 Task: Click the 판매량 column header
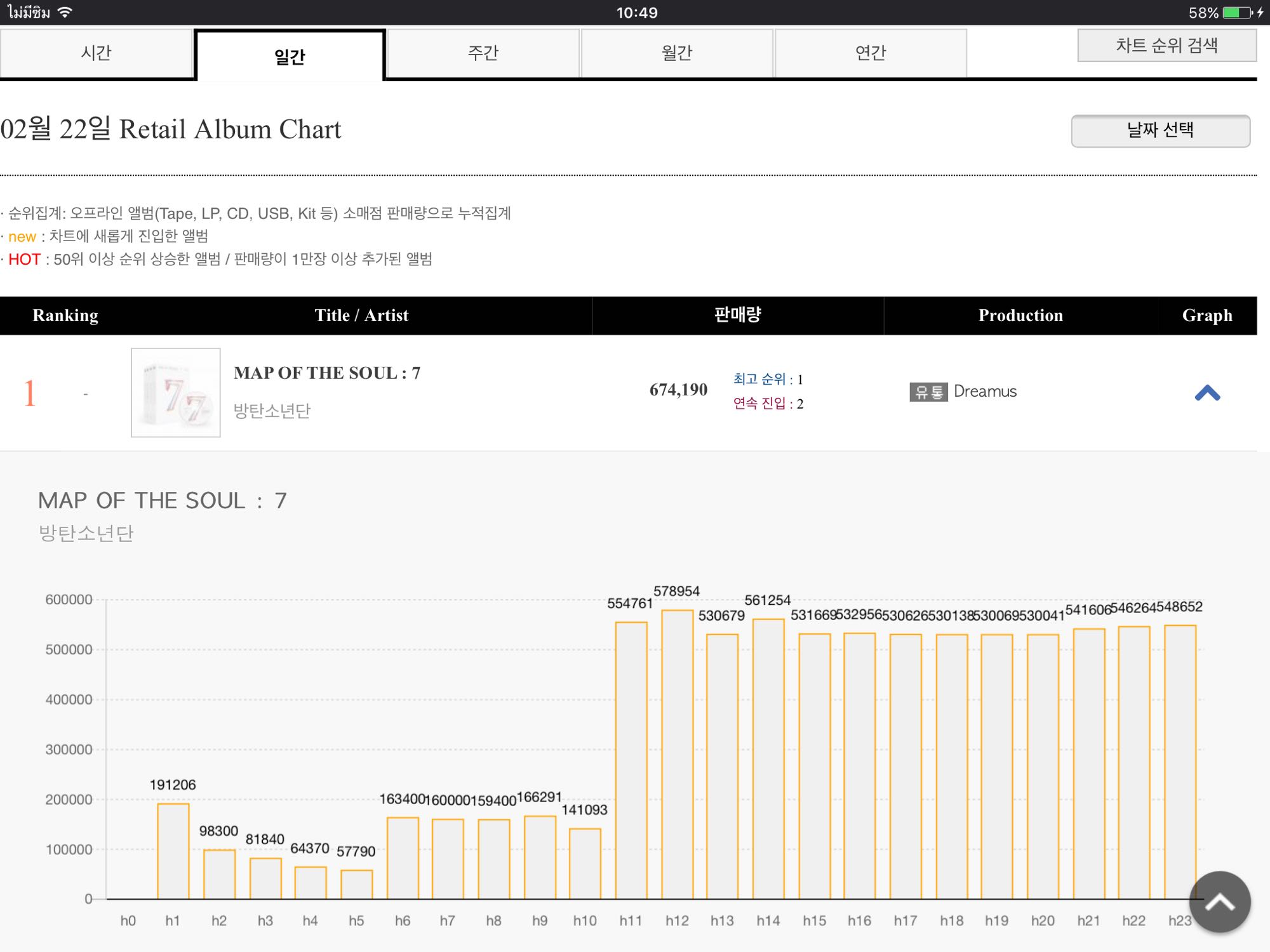(737, 315)
